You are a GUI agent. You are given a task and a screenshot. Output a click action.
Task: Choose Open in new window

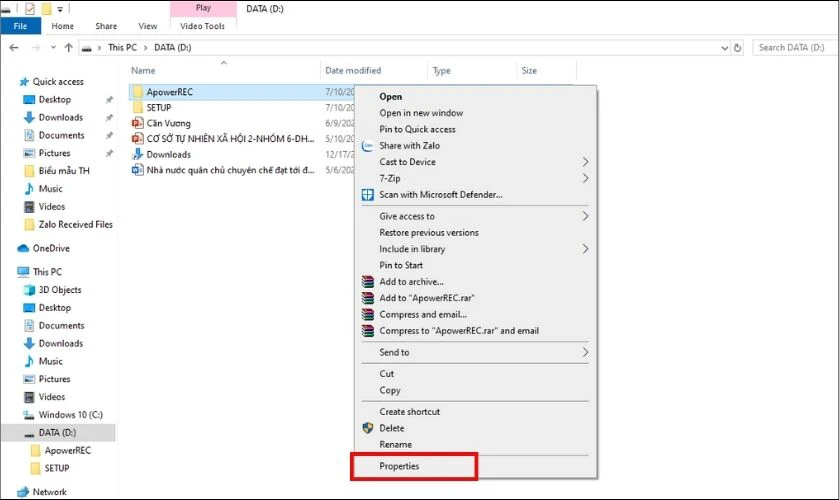421,113
